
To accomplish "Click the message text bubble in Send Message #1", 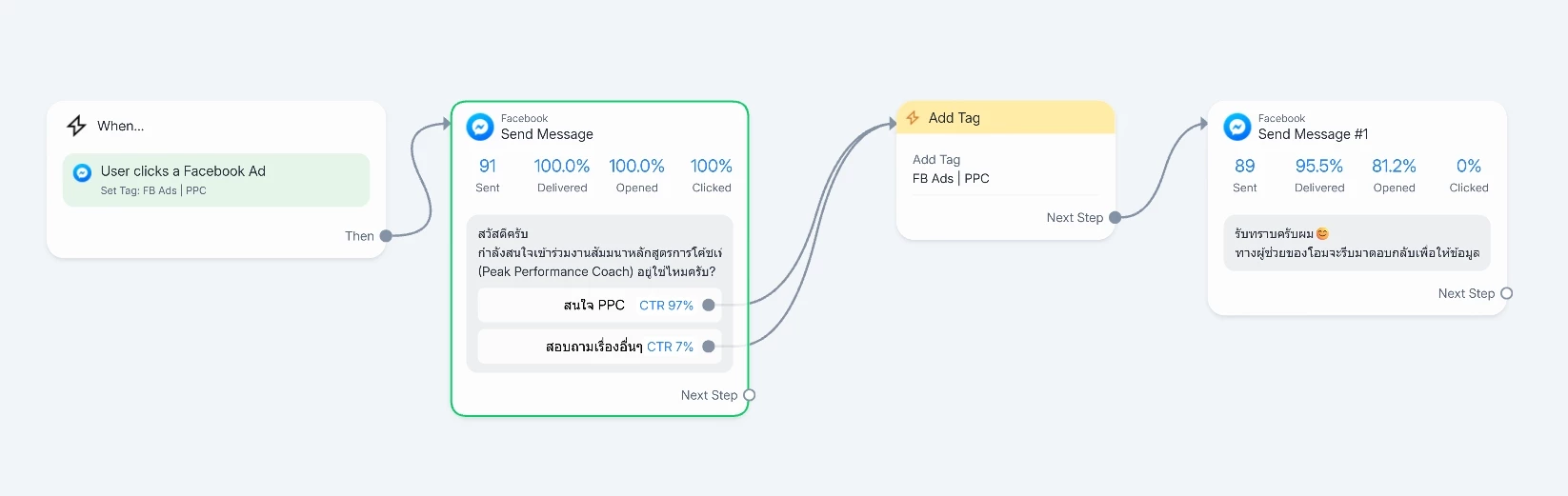I will click(x=1356, y=243).
